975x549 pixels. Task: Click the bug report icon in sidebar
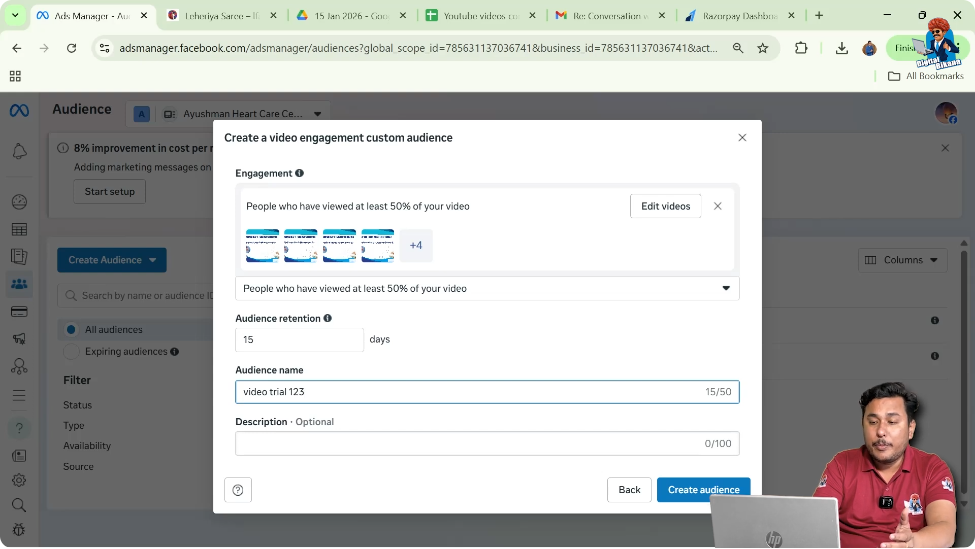pyautogui.click(x=19, y=530)
